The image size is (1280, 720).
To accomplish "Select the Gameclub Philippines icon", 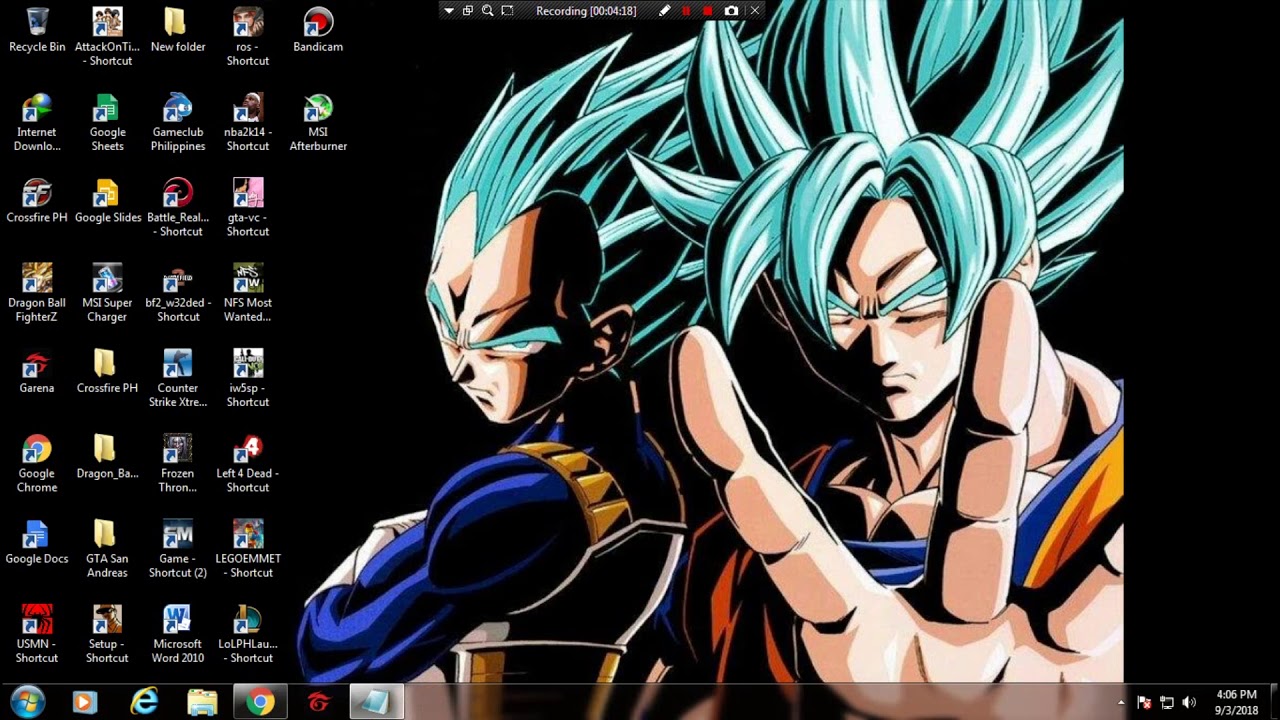I will [178, 122].
